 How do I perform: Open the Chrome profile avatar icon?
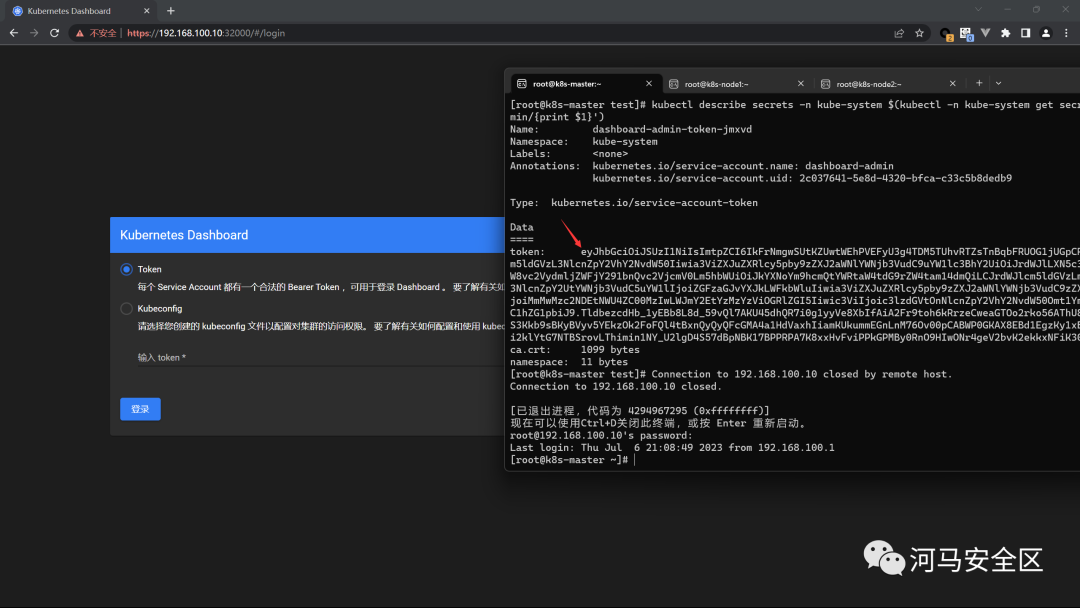coord(1046,33)
